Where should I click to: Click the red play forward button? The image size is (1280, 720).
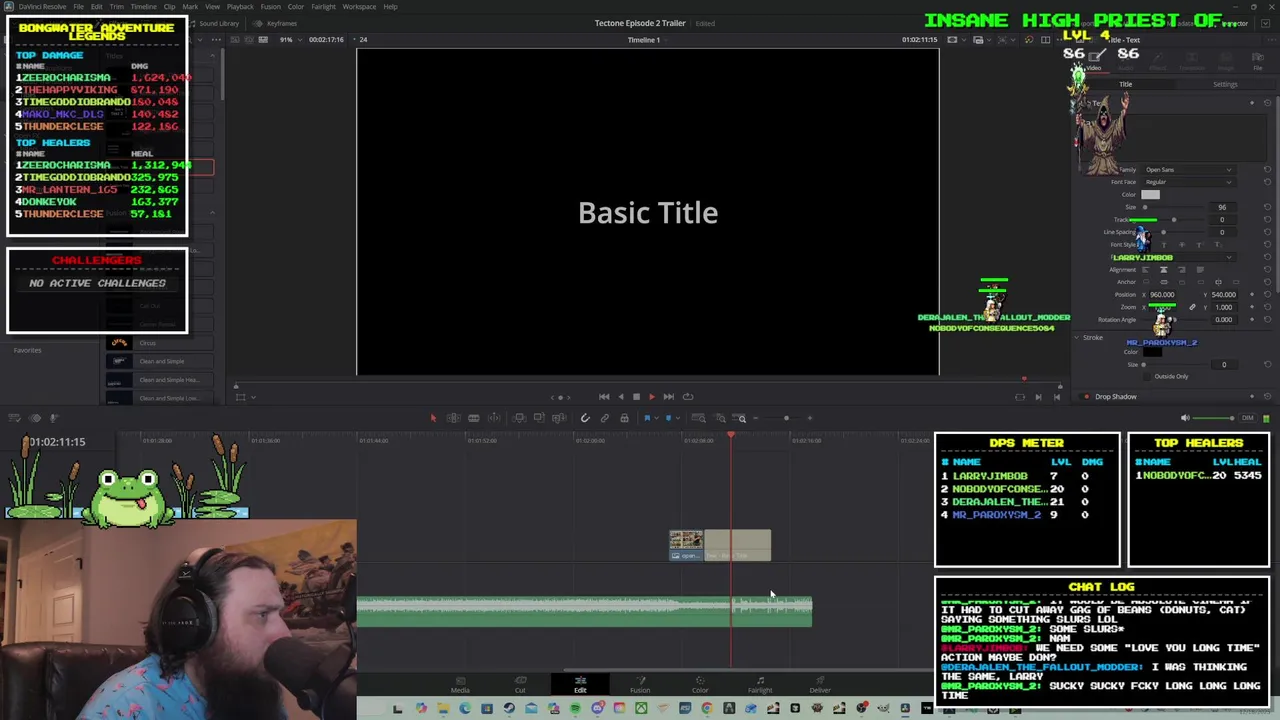coord(652,397)
